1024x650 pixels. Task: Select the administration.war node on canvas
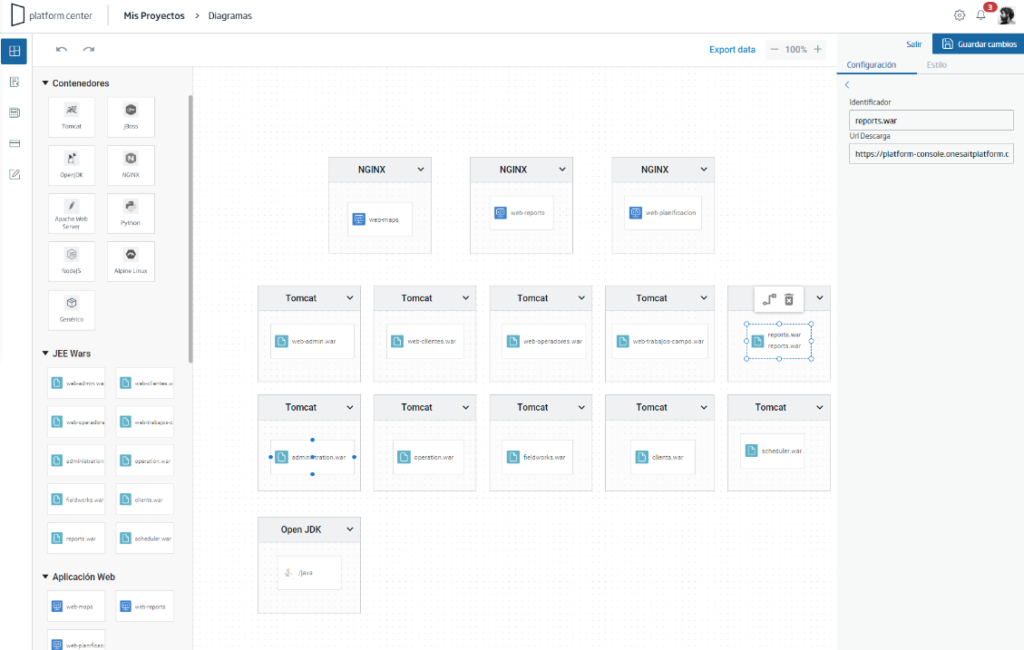[x=312, y=457]
